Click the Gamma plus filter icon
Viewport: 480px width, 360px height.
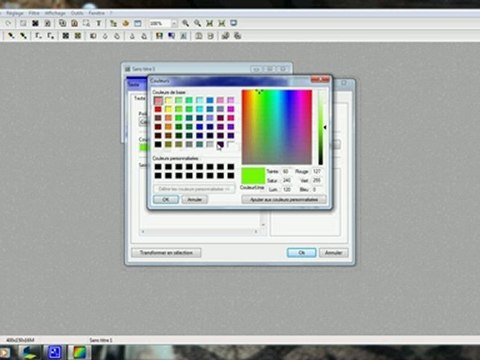point(50,36)
